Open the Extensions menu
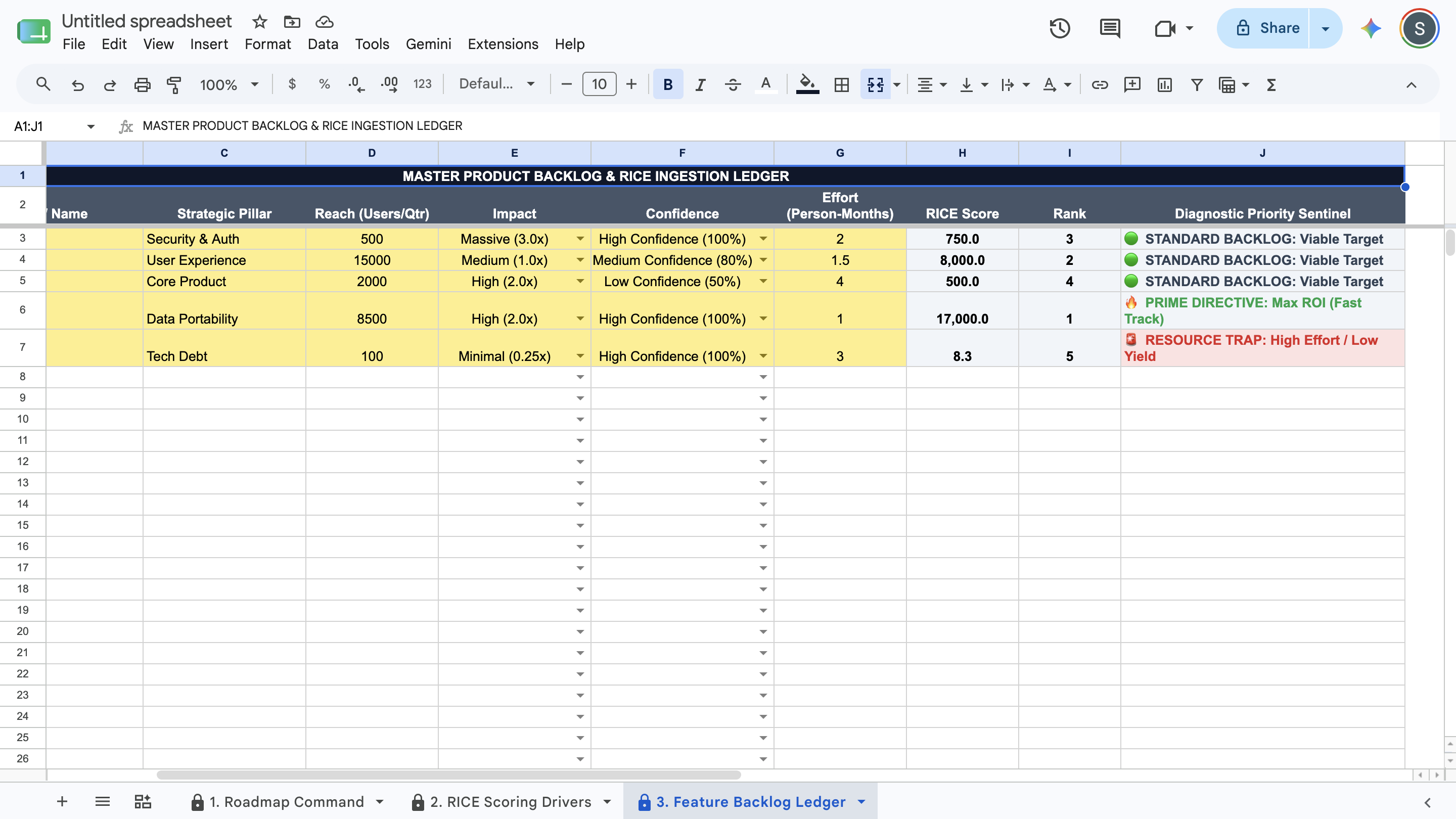This screenshot has width=1456, height=819. point(503,44)
